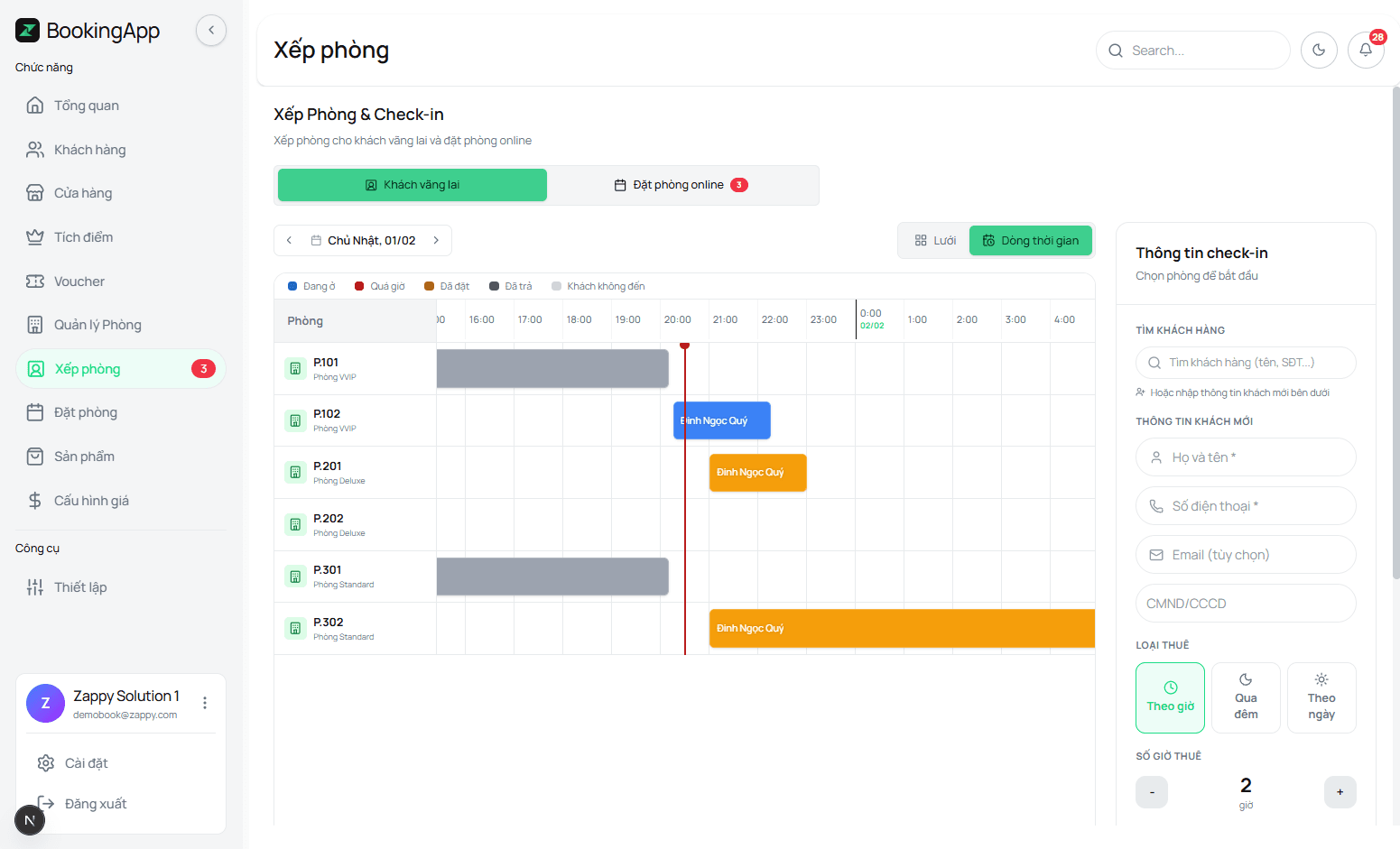The image size is (1400, 849).
Task: Open Tích điểm from the sidebar
Action: click(x=83, y=237)
